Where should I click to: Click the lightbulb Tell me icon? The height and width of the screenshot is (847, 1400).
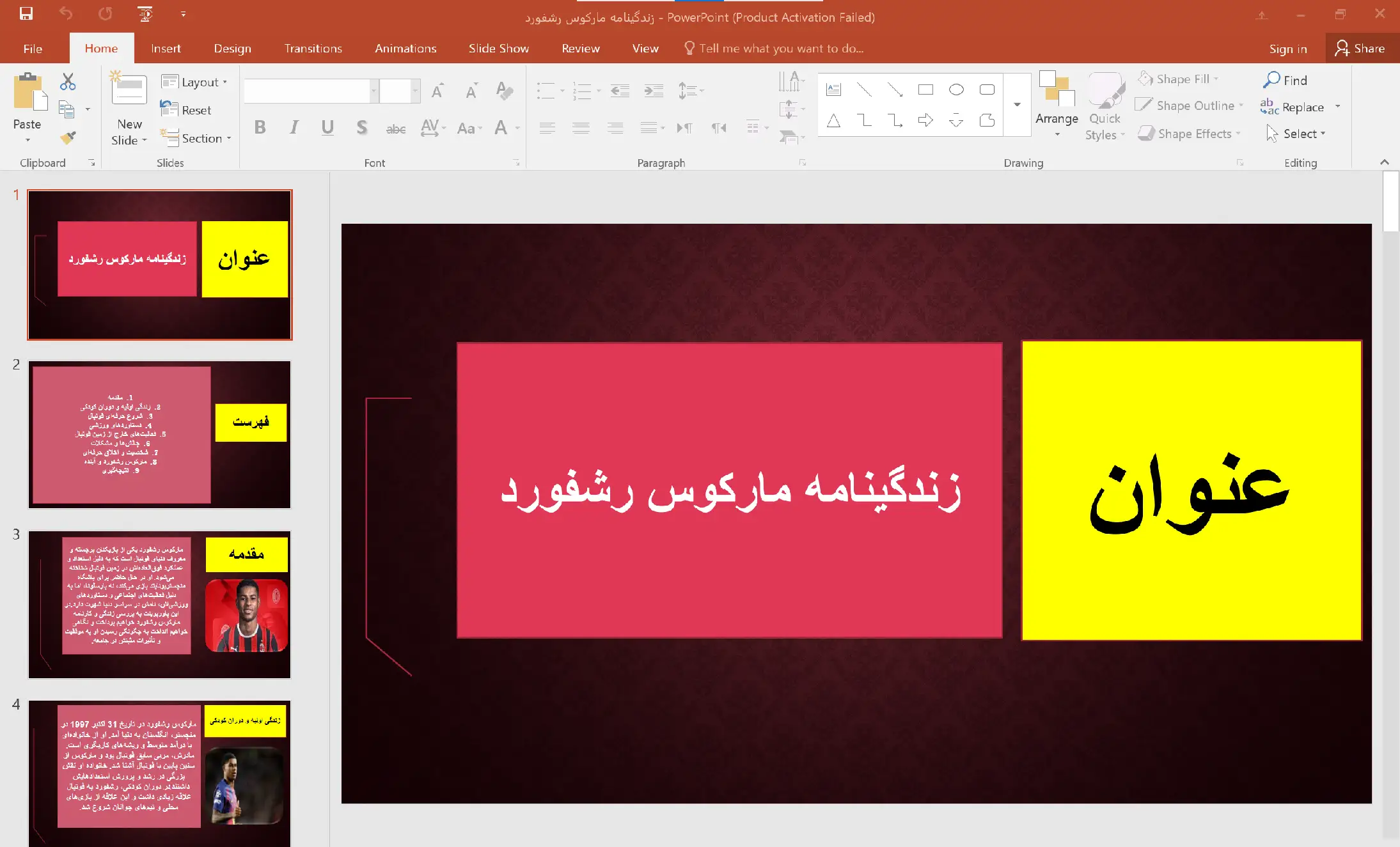689,48
